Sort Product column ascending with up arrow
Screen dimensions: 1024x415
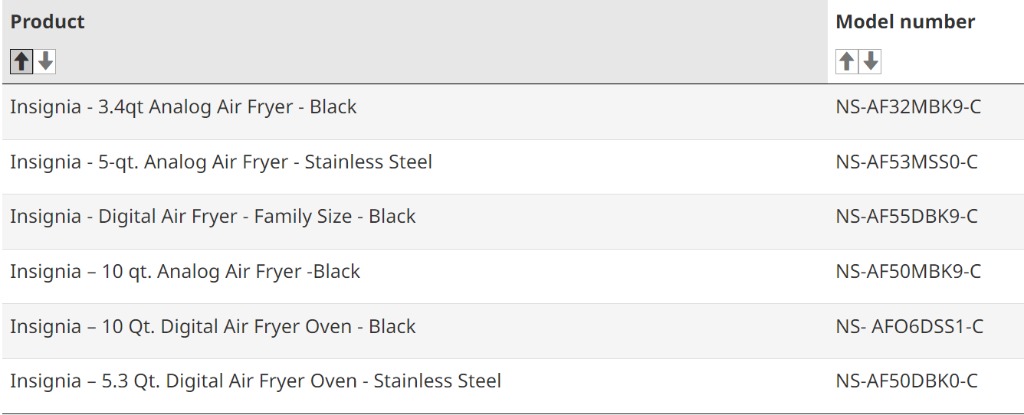[x=22, y=61]
